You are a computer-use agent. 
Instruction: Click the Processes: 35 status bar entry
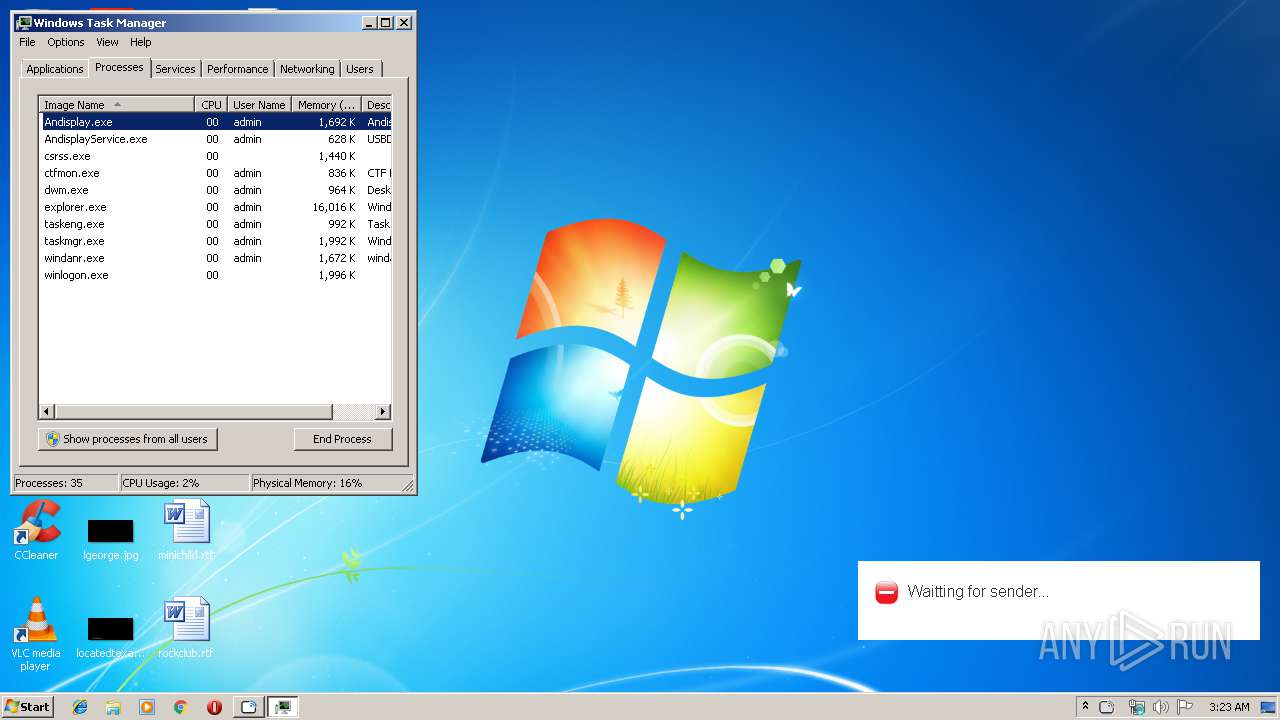point(66,483)
